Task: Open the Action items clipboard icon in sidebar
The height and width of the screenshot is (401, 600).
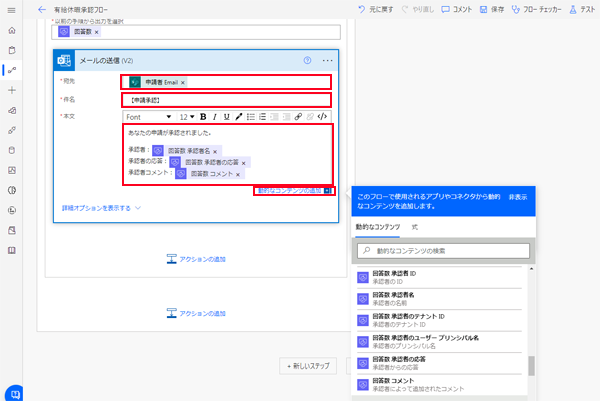Action: click(x=12, y=50)
